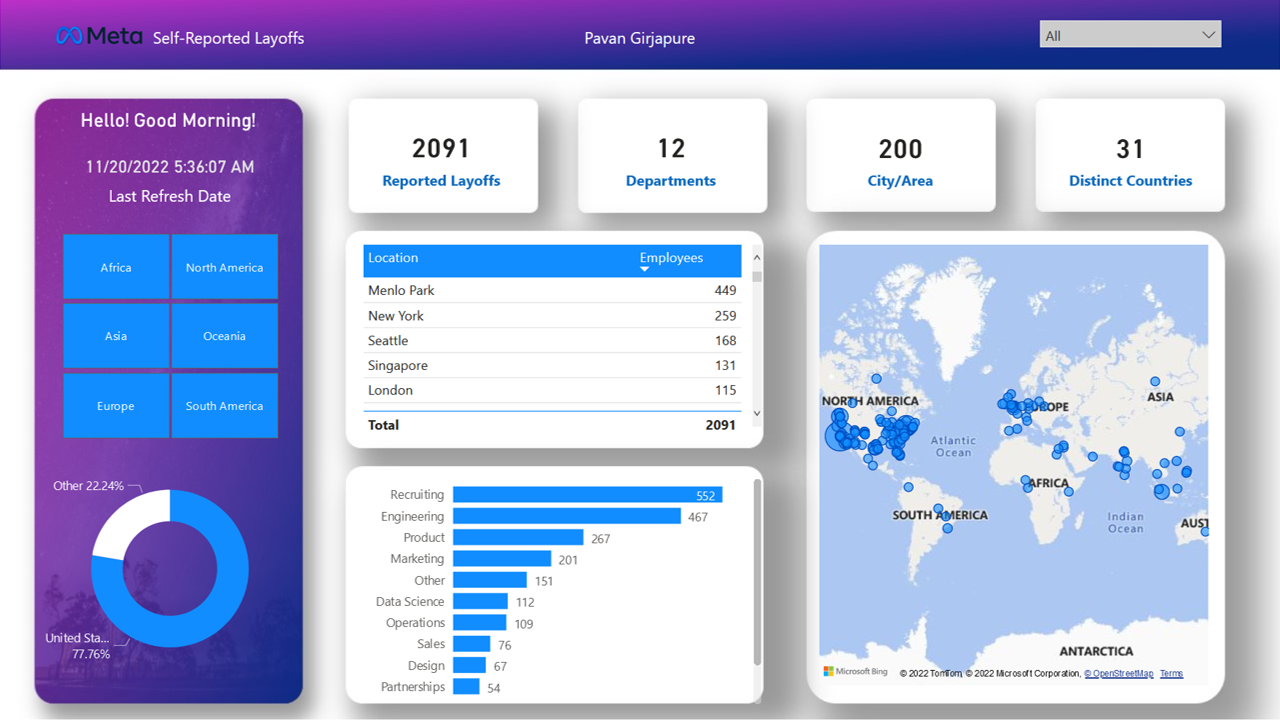The image size is (1280, 720).
Task: Open the OpenStreetMap attribution link
Action: pyautogui.click(x=1119, y=674)
